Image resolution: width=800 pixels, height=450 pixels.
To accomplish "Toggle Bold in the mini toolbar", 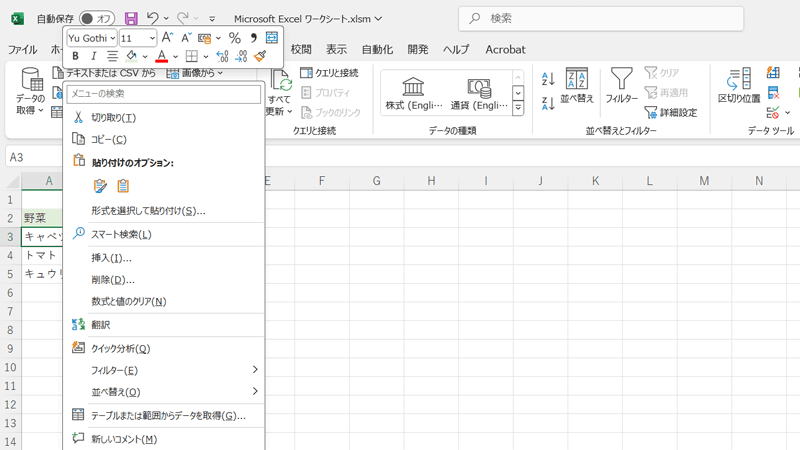I will point(76,56).
